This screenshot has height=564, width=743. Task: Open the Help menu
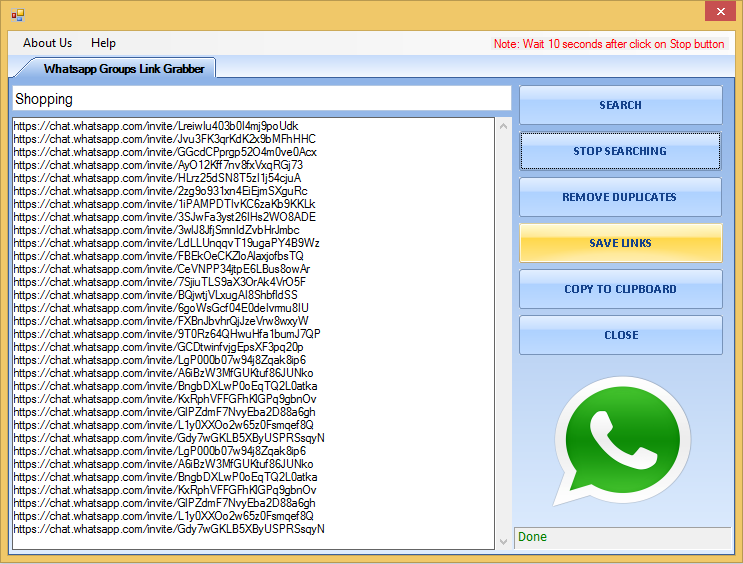103,43
